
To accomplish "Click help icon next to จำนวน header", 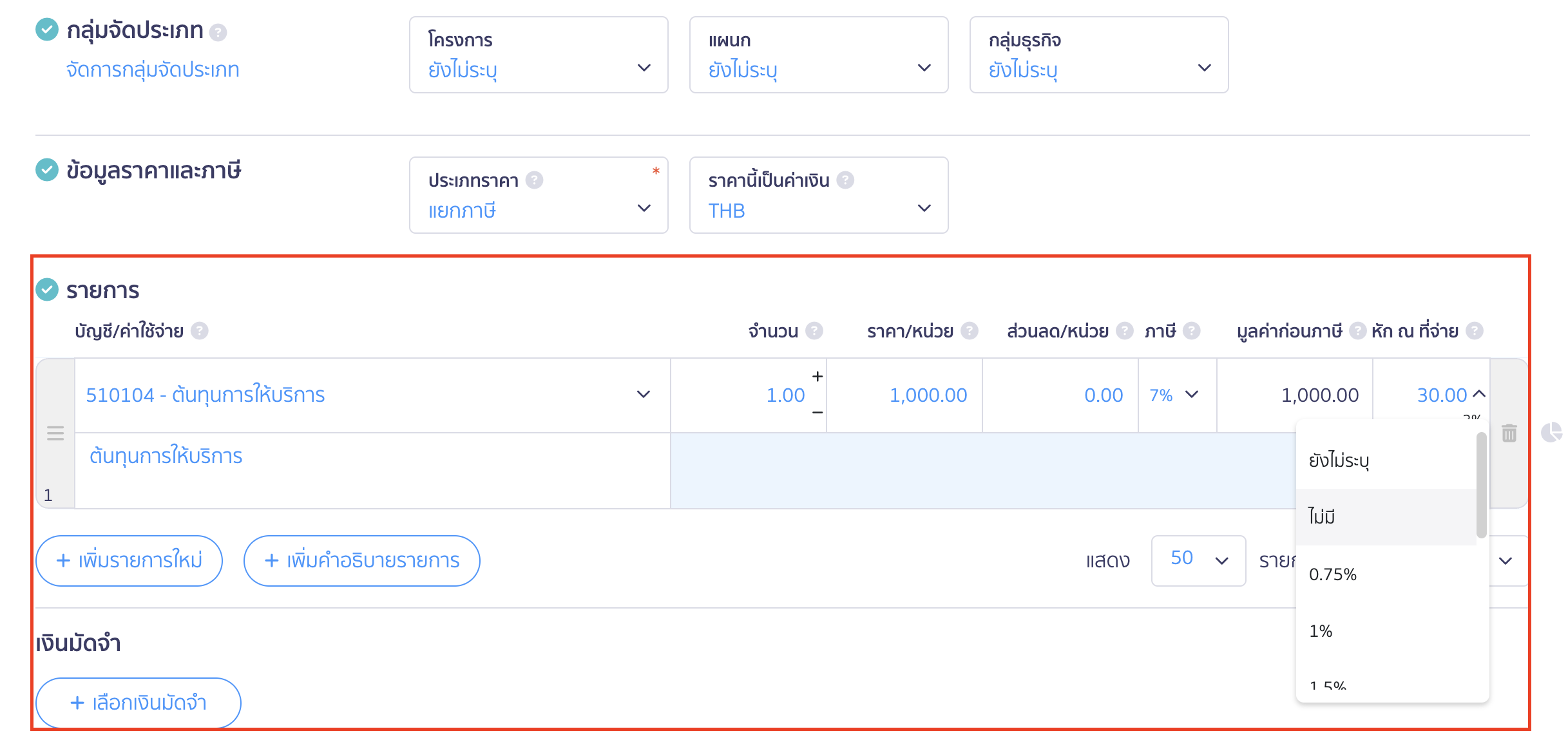I will point(814,331).
